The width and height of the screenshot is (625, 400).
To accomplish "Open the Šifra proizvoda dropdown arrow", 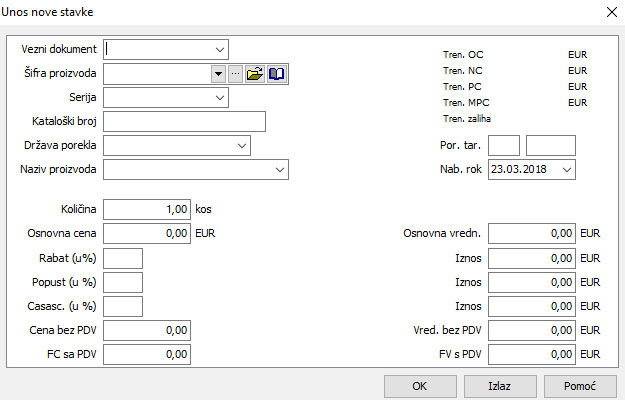I will click(x=218, y=73).
